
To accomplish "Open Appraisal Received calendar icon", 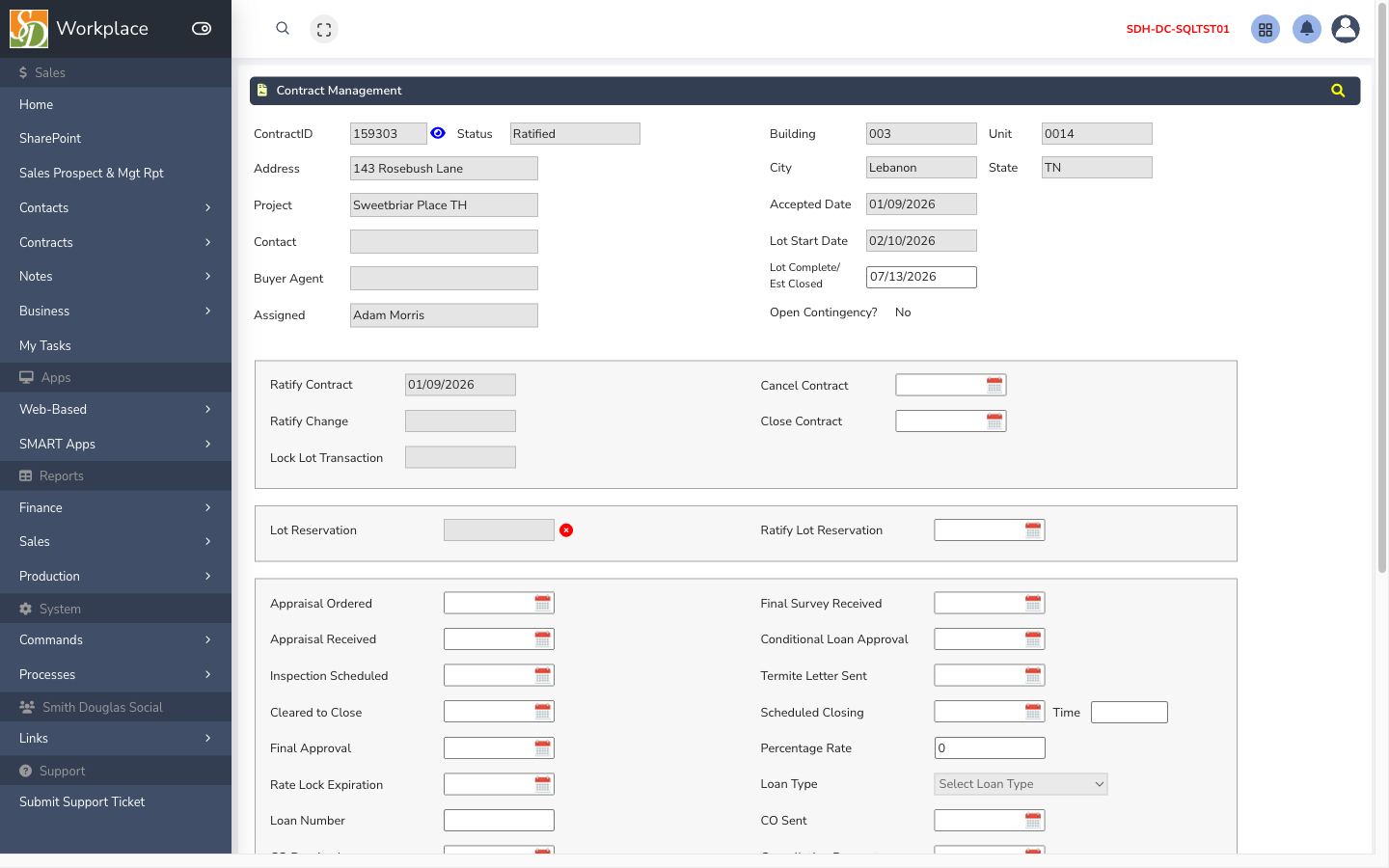I will (x=543, y=639).
